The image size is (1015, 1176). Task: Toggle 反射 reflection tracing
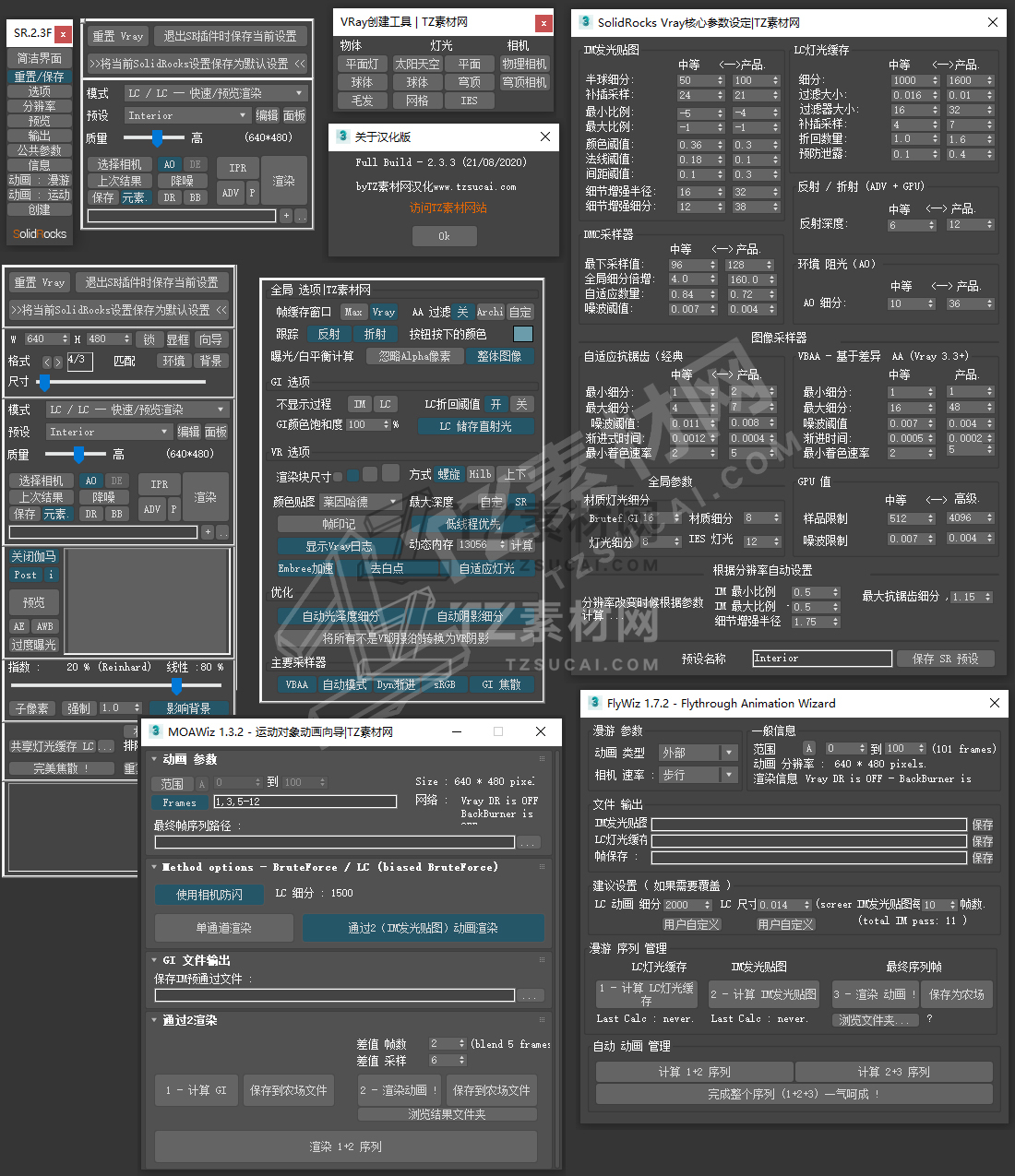pos(328,334)
